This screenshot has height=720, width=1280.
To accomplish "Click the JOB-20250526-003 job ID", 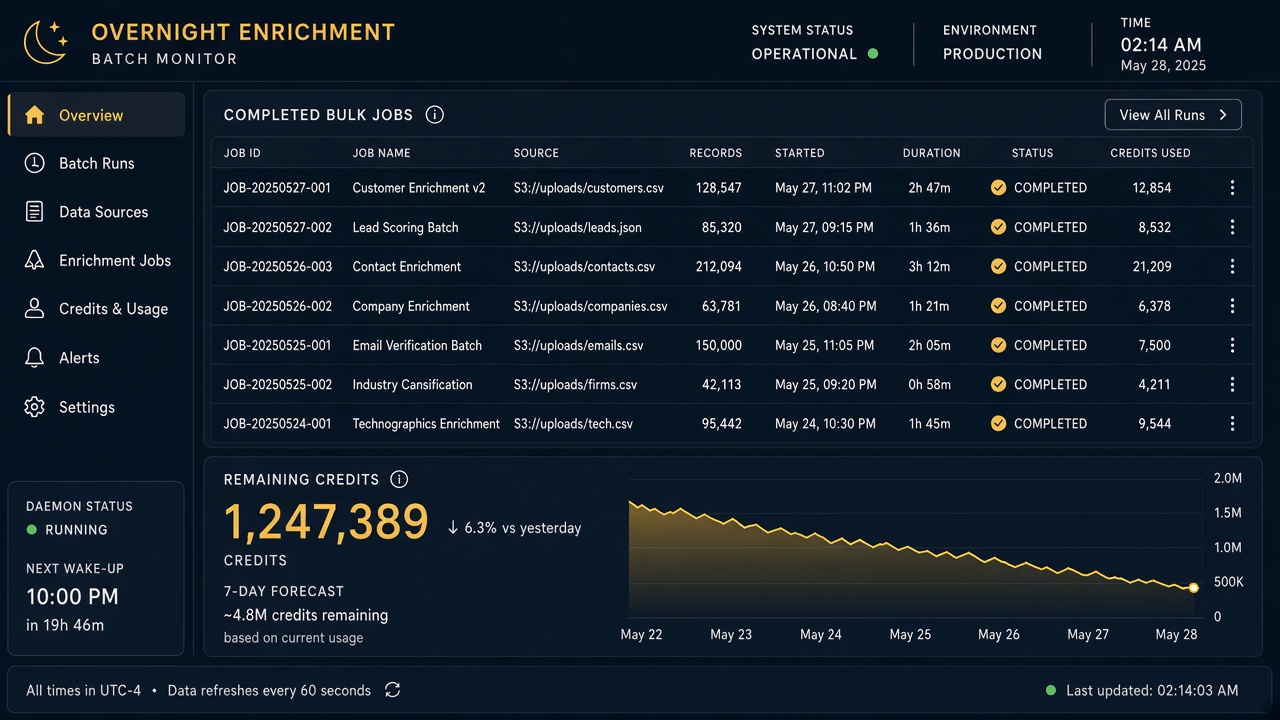I will tap(277, 266).
